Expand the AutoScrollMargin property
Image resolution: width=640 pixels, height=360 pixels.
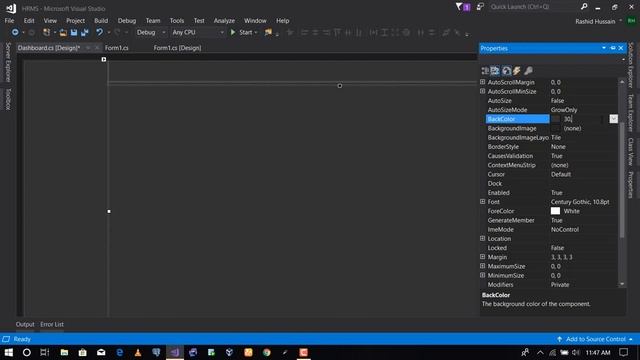(482, 82)
